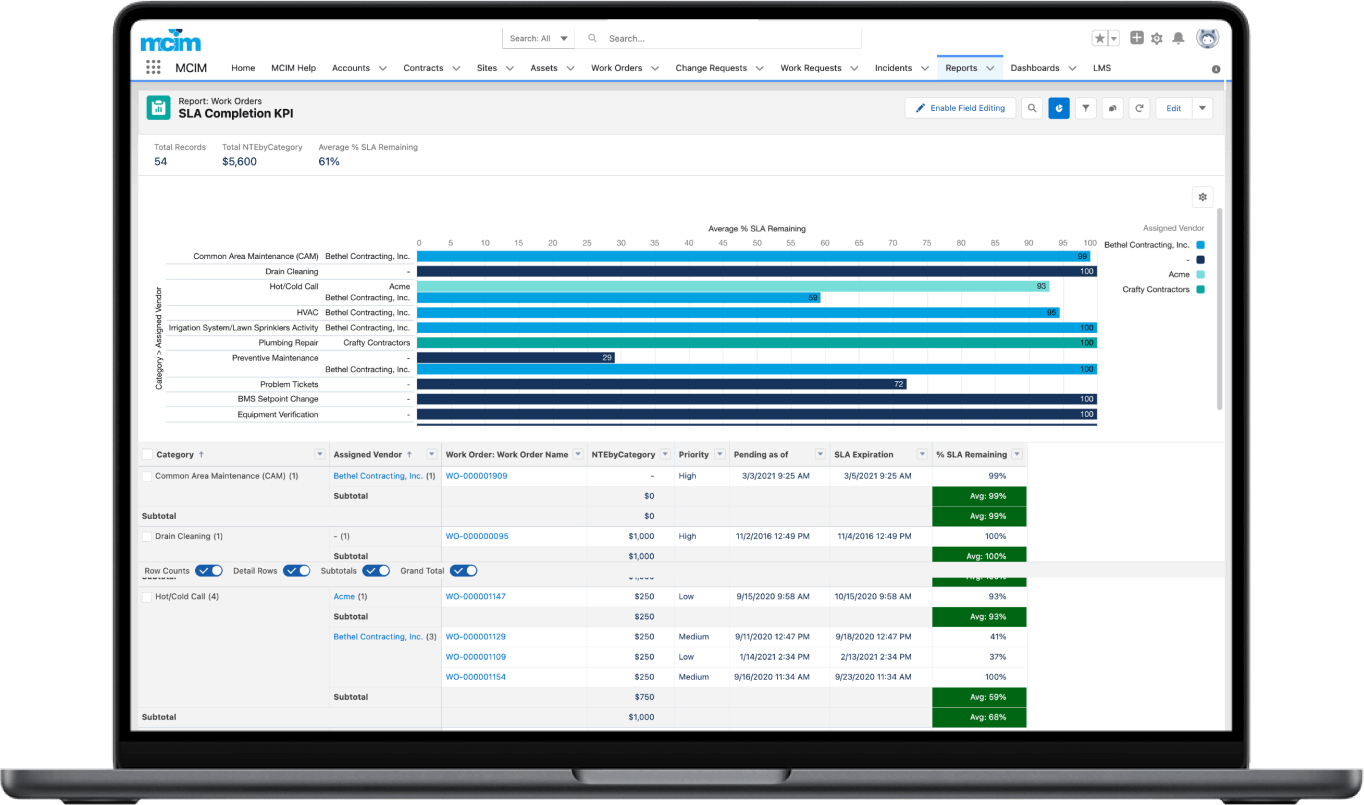Screen dimensions: 1364x805
Task: Open the Filters funnel icon
Action: point(1086,108)
